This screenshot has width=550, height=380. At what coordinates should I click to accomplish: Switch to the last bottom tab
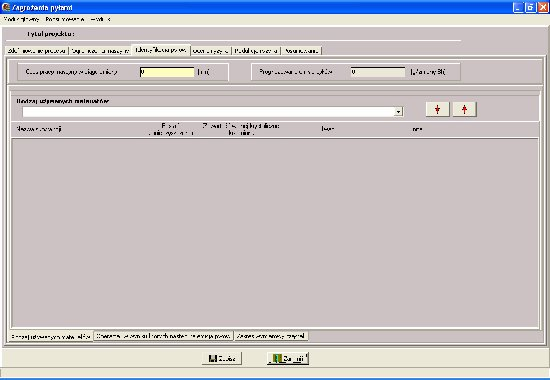271,336
